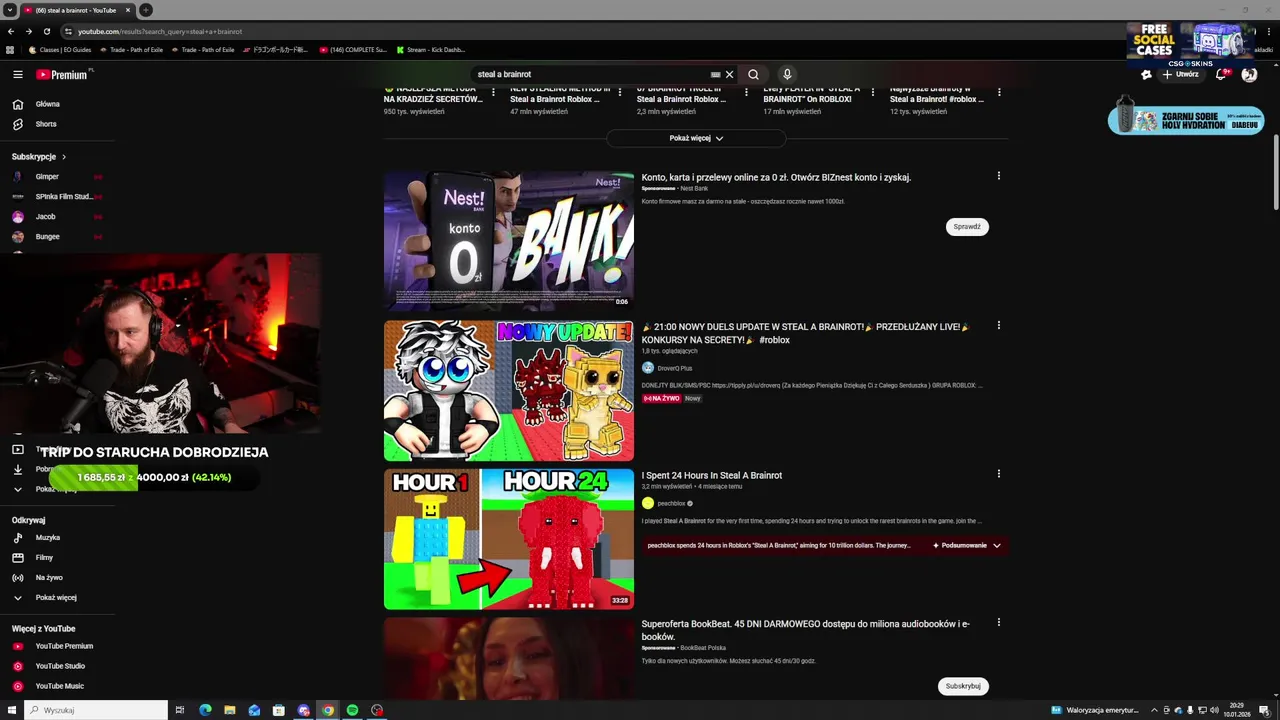
Task: Open Spotify from the taskbar
Action: click(x=352, y=710)
